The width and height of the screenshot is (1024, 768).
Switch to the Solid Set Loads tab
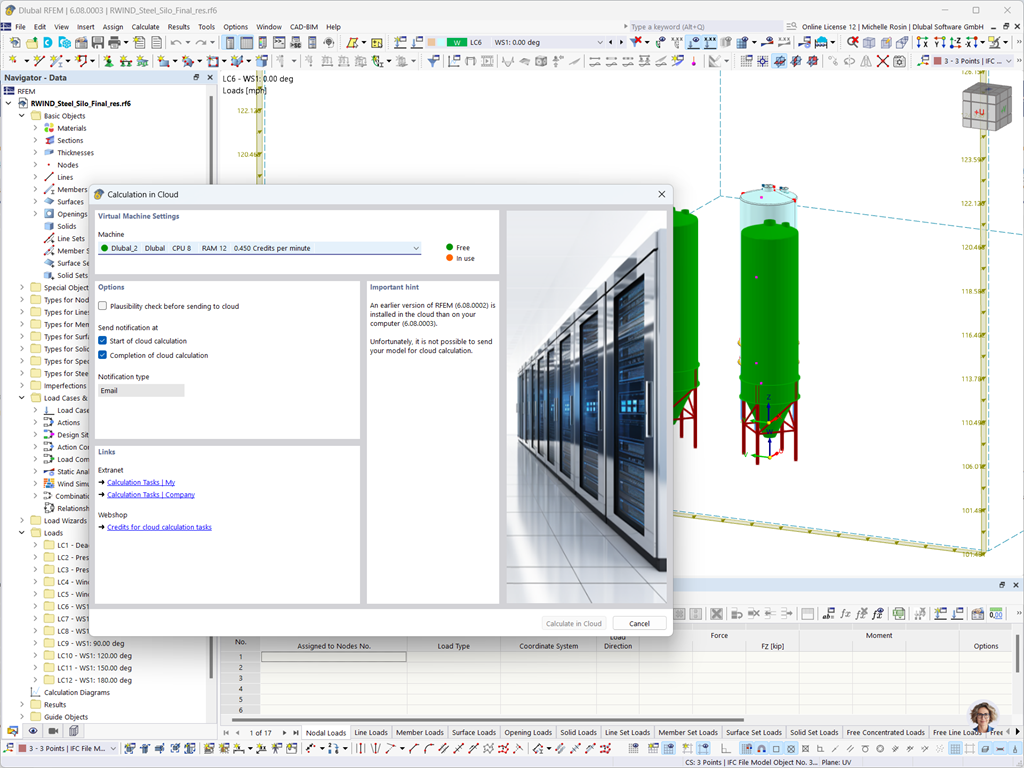(x=814, y=732)
